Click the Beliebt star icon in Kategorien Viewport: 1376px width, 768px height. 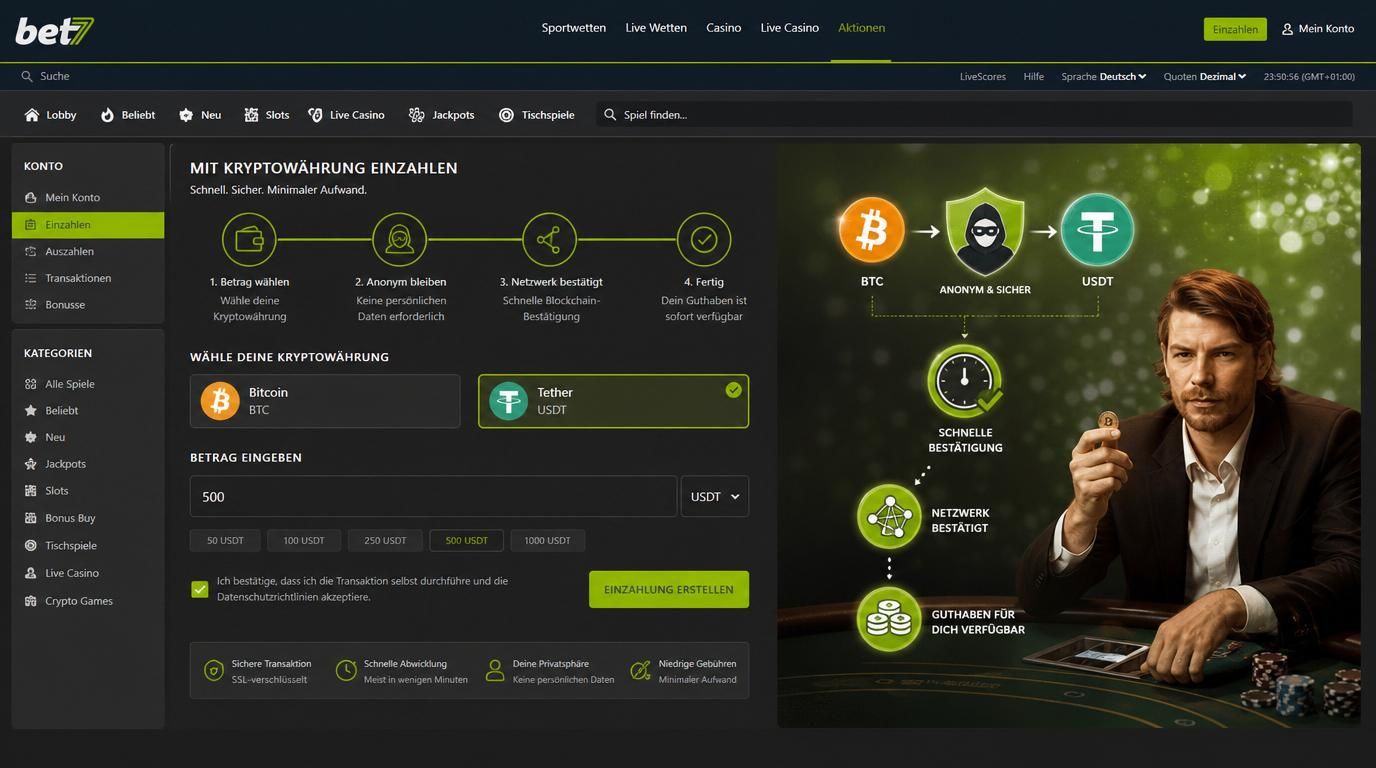[x=31, y=411]
